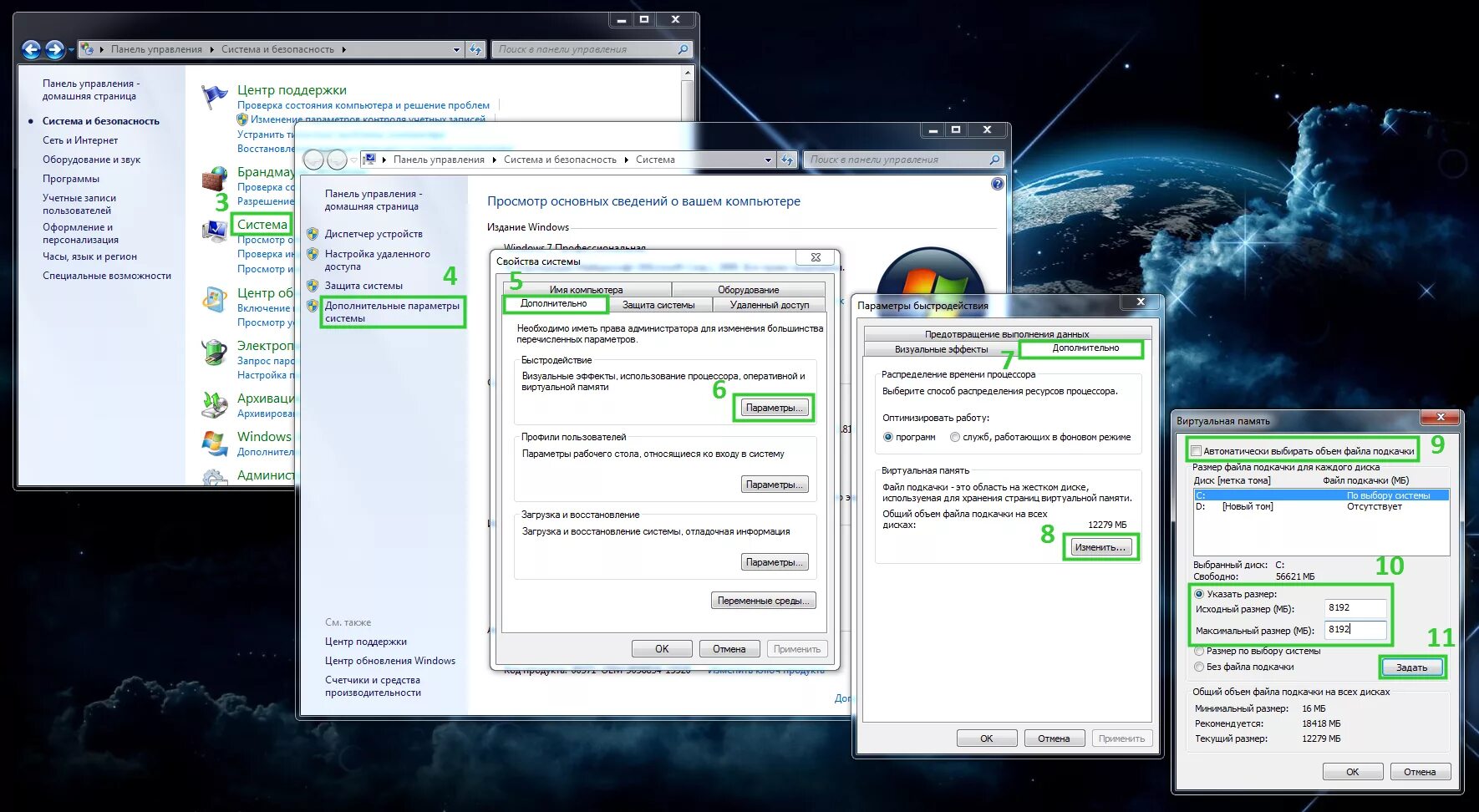
Task: Expand arrow after Панель управления in back window
Action: pos(212,49)
